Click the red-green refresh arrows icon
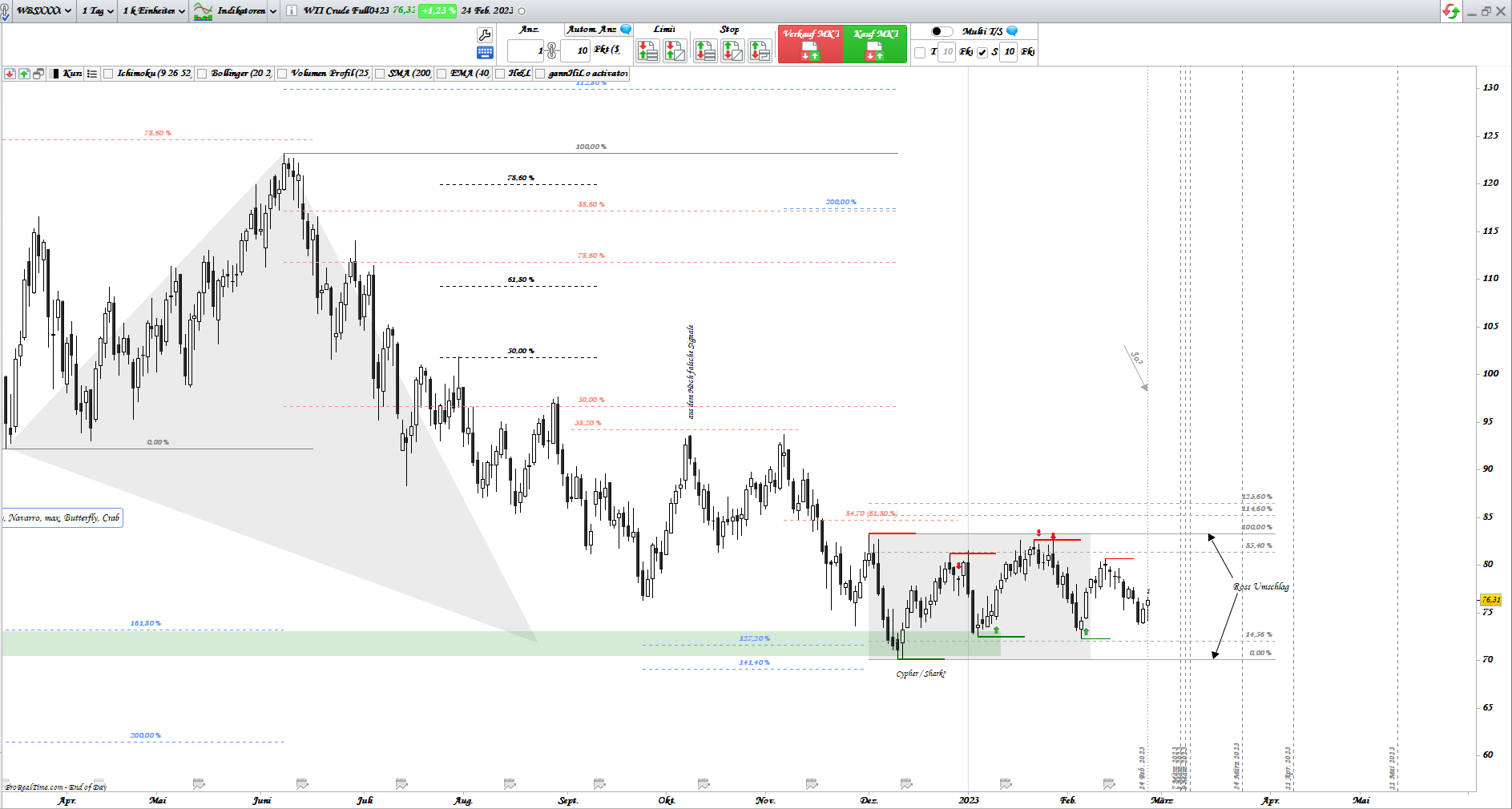The height and width of the screenshot is (809, 1512). tap(1450, 11)
